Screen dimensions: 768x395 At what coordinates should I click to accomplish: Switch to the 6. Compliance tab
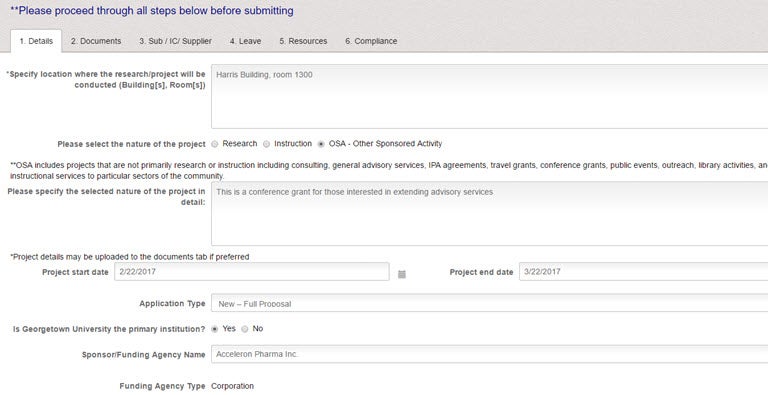coord(371,41)
